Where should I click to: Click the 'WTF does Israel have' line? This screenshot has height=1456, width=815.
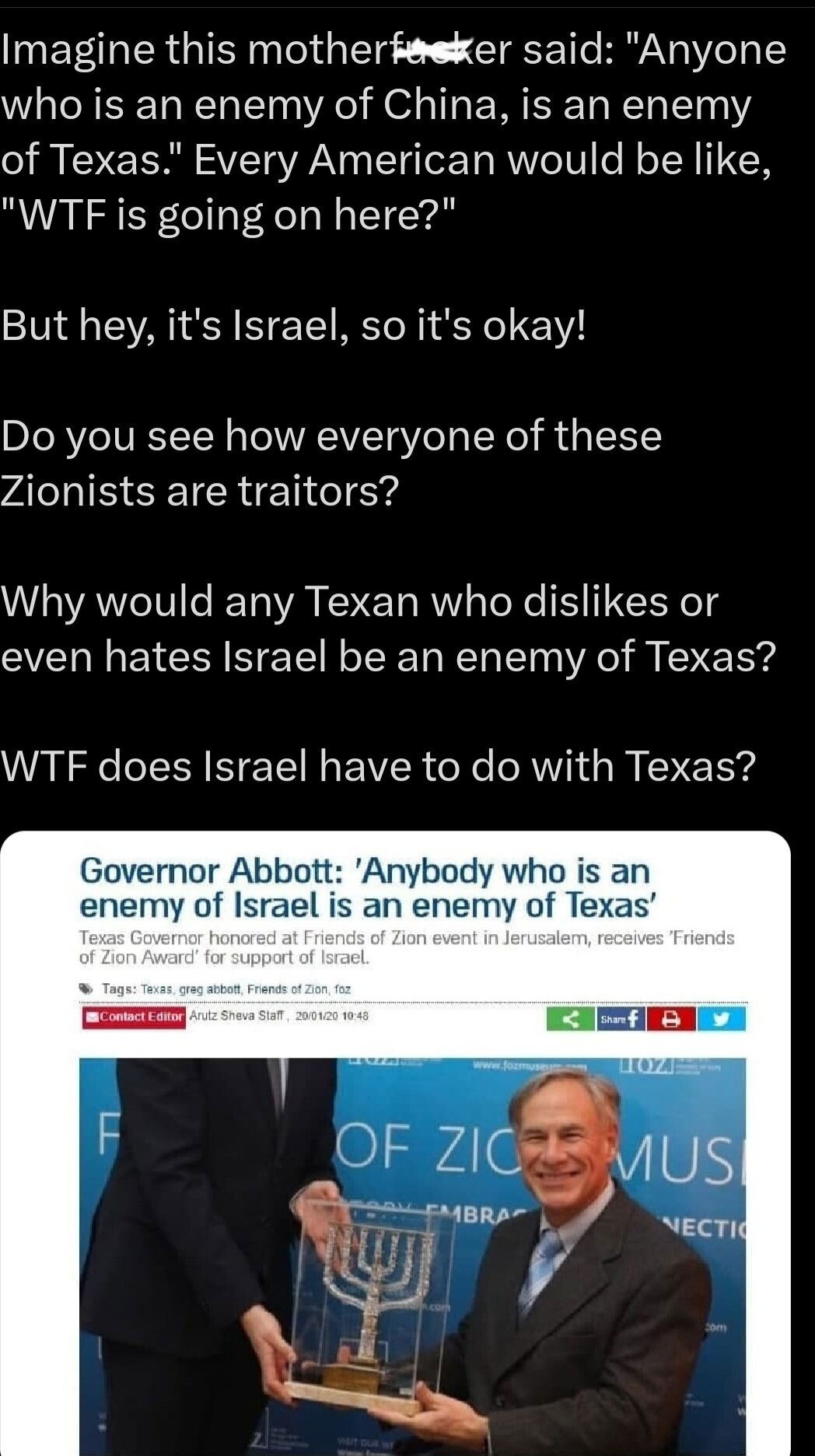click(x=378, y=766)
